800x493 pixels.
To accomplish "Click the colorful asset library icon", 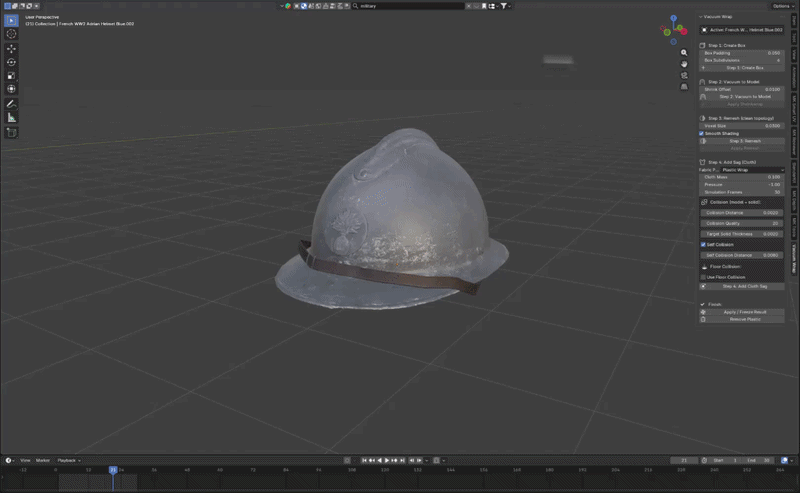I will 288,6.
